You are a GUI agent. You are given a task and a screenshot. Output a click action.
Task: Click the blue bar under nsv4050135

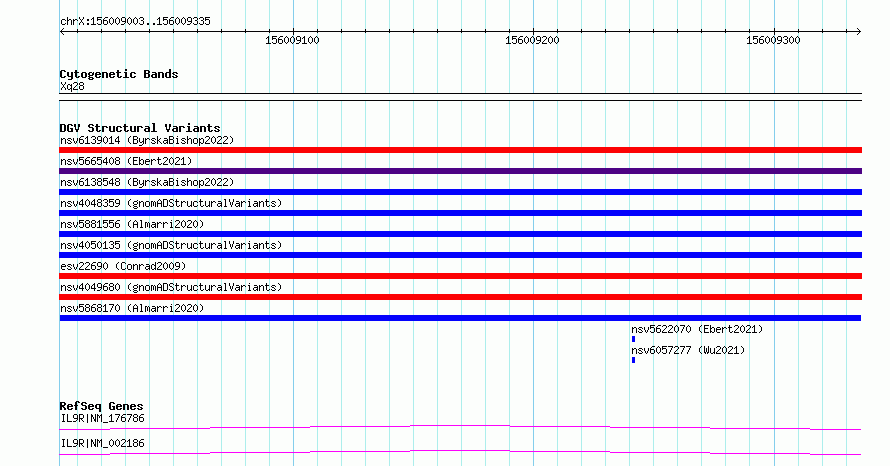460,255
